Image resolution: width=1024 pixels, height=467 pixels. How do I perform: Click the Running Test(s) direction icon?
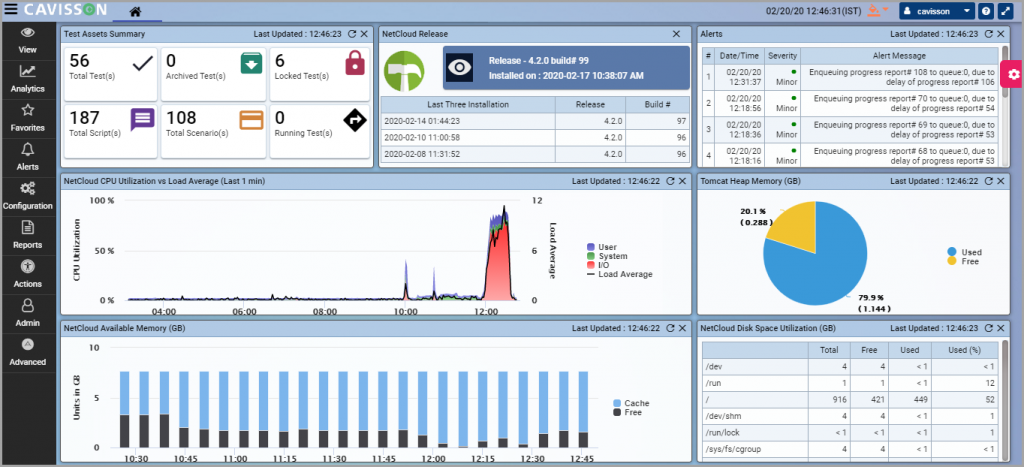[x=355, y=120]
